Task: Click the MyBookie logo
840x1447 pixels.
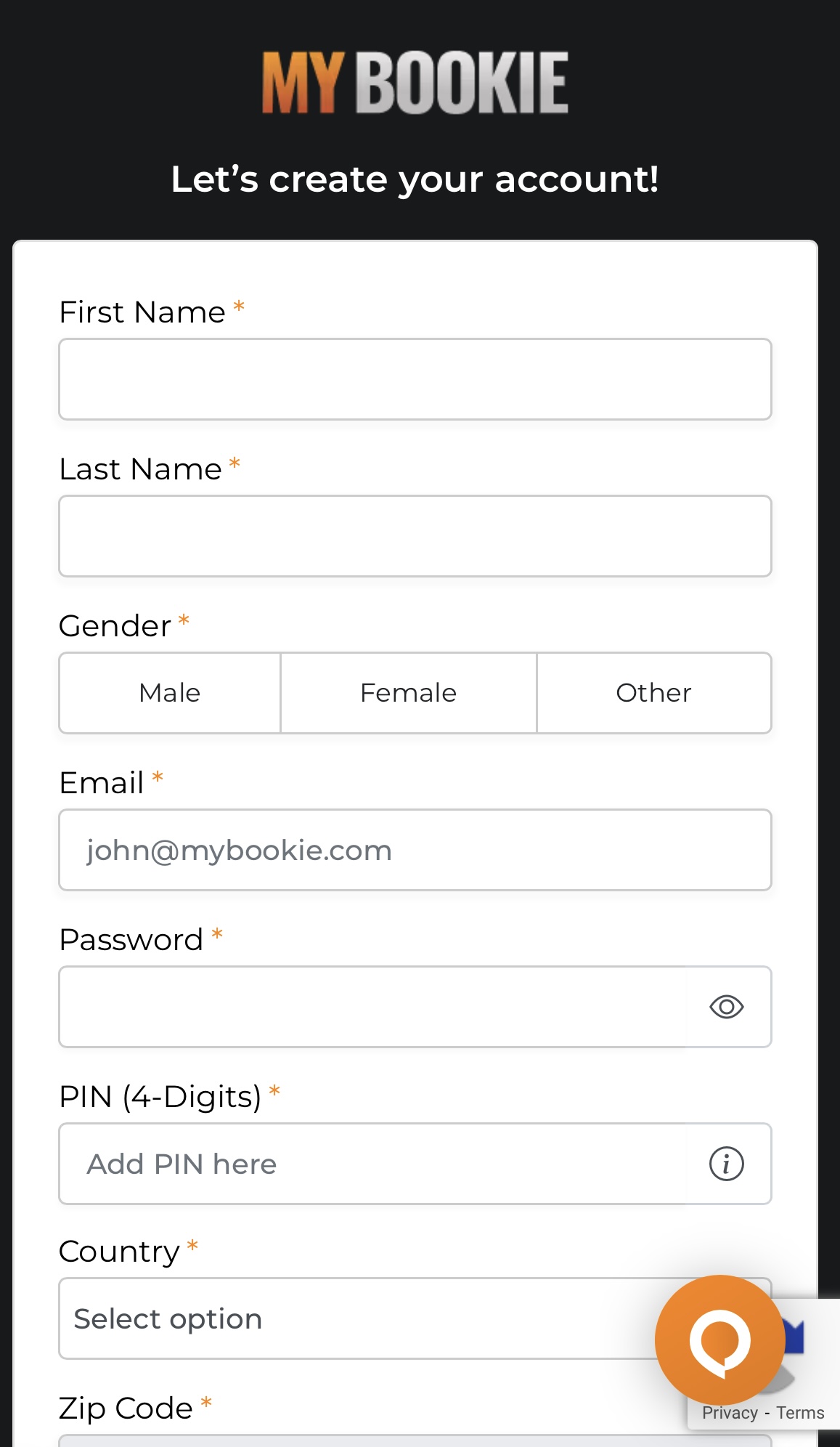Action: [415, 83]
